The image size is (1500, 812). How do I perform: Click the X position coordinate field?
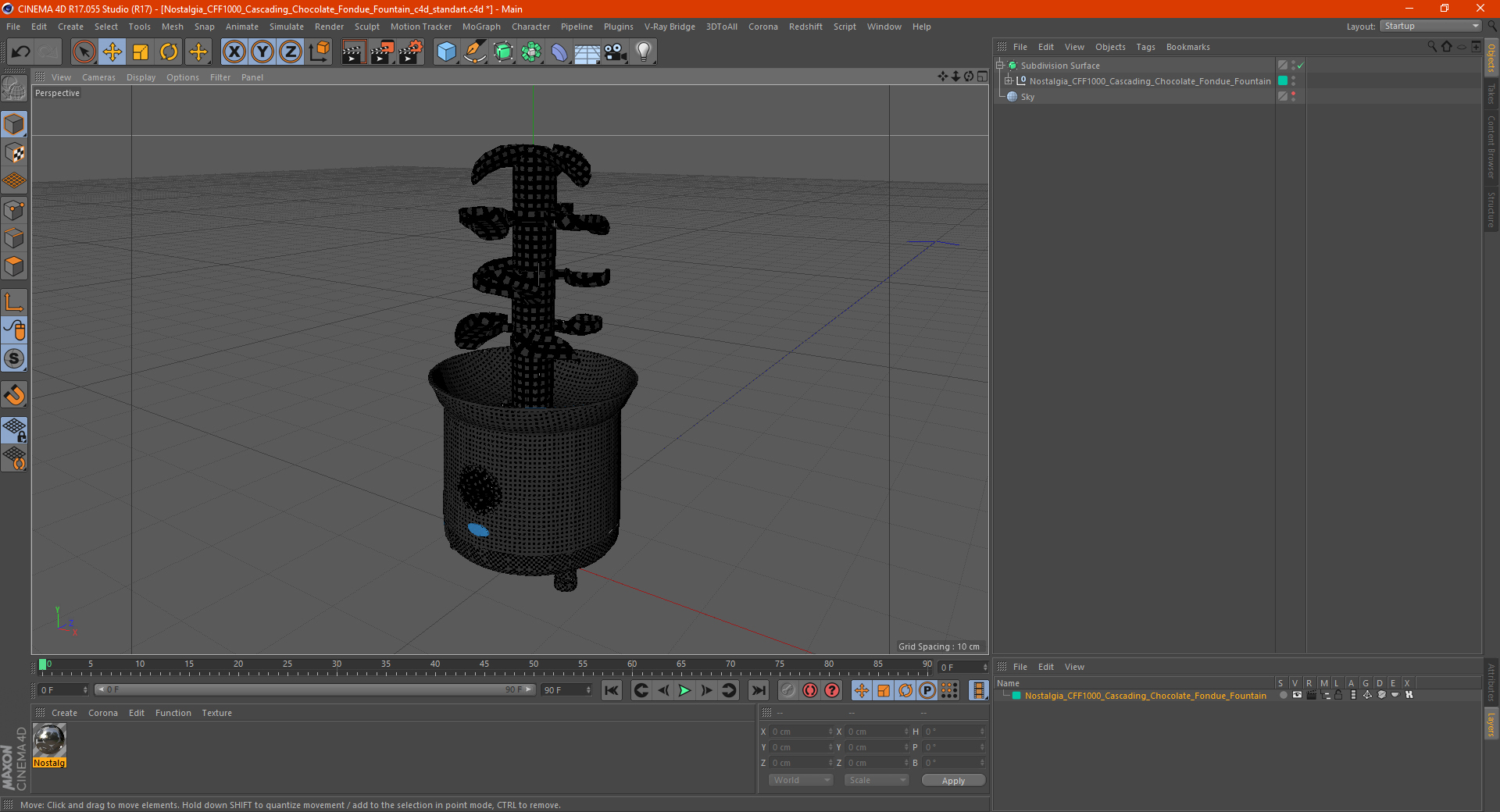(x=802, y=732)
